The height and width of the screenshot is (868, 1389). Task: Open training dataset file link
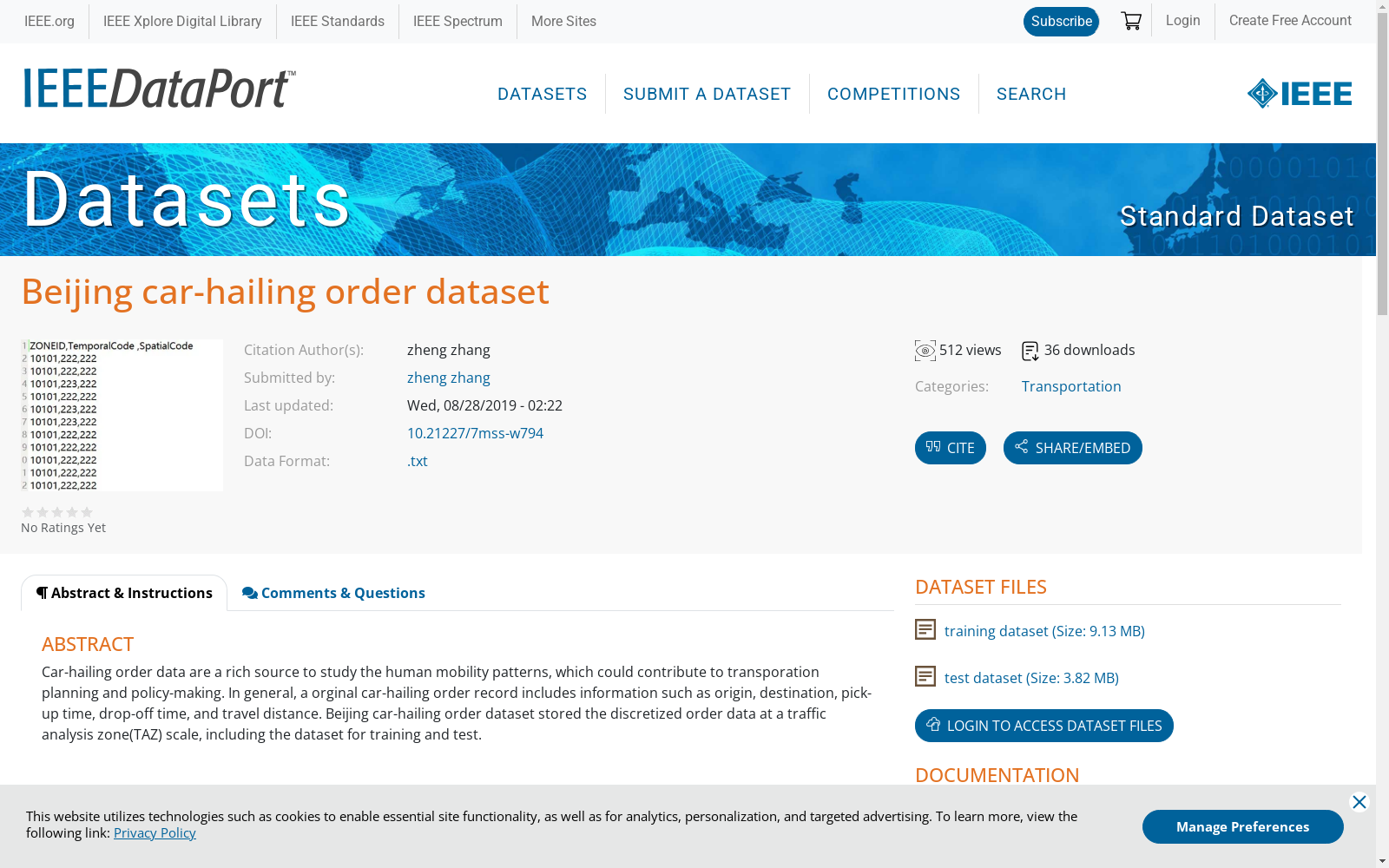click(x=1044, y=631)
